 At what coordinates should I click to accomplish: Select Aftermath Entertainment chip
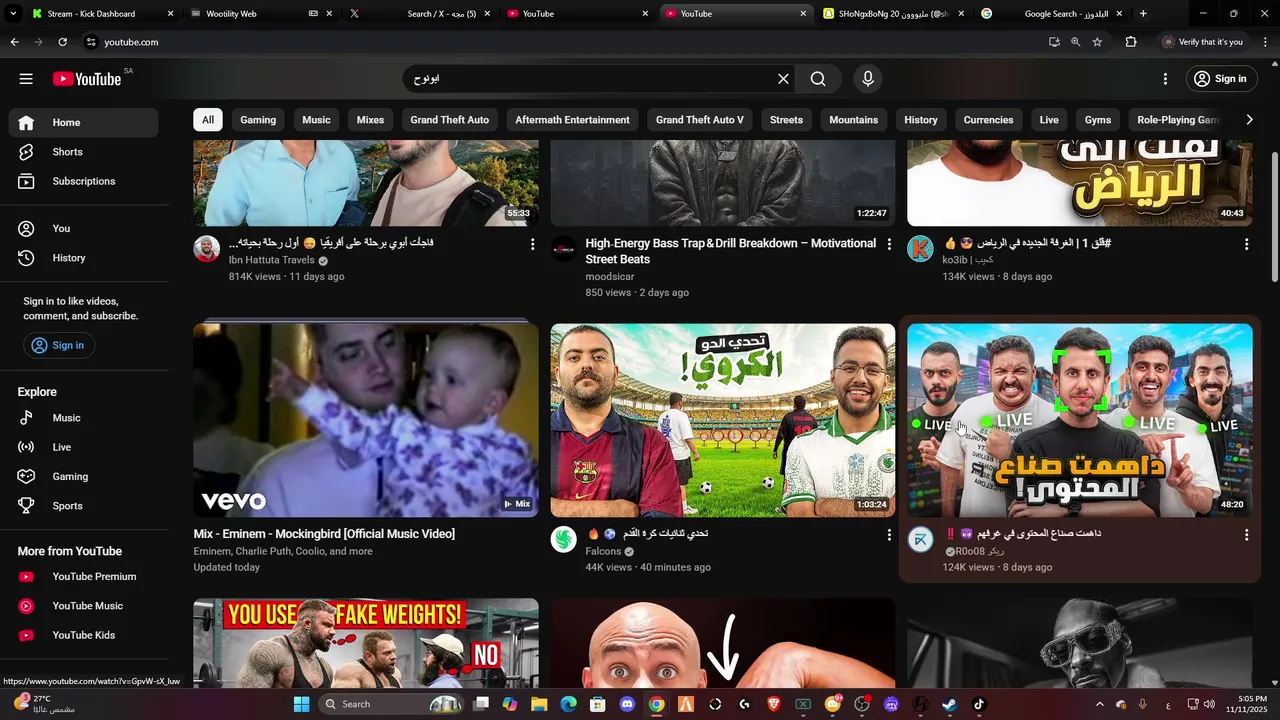(572, 120)
